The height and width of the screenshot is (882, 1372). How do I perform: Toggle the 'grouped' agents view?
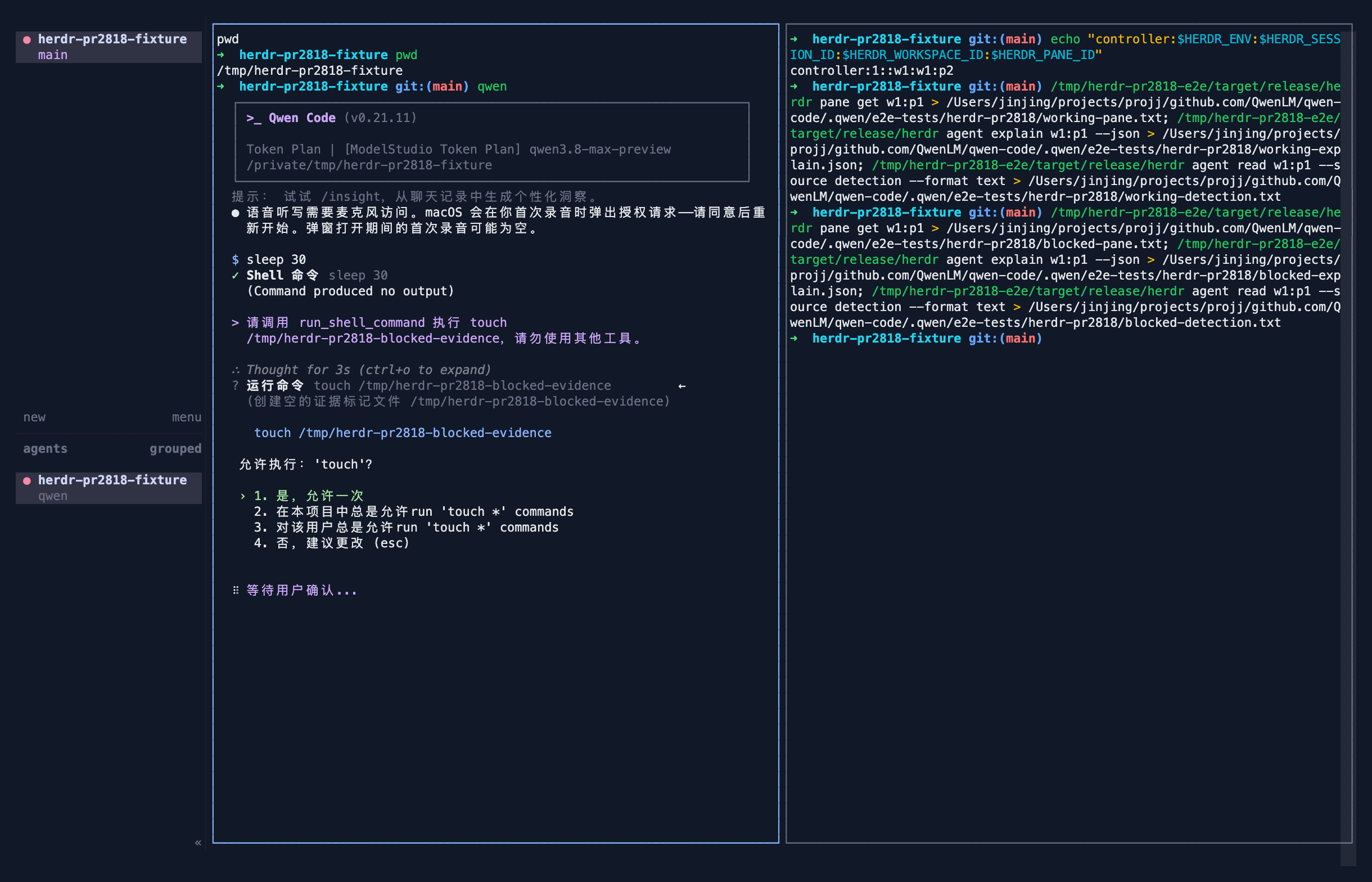(176, 448)
